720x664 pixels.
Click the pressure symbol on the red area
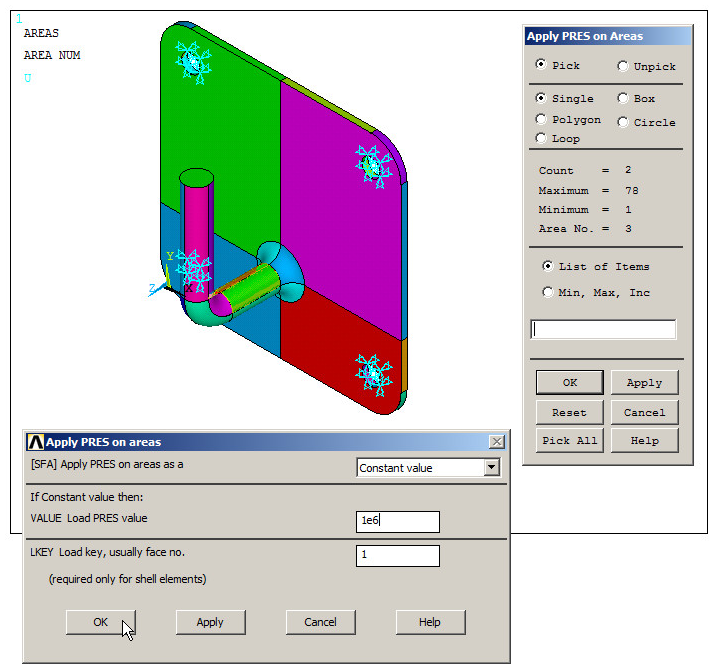pos(373,372)
